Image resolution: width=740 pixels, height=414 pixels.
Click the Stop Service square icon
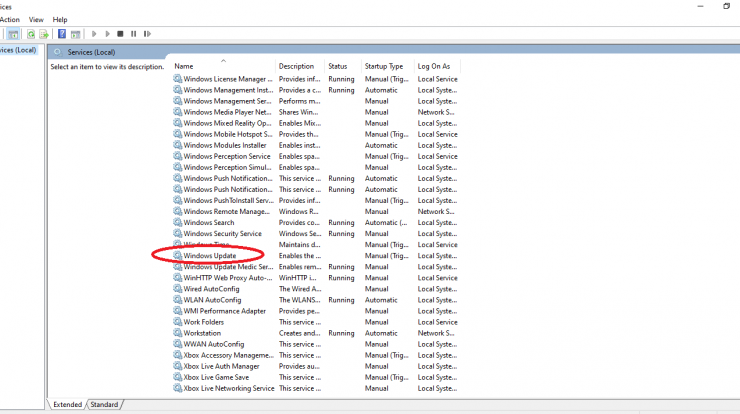tap(120, 34)
